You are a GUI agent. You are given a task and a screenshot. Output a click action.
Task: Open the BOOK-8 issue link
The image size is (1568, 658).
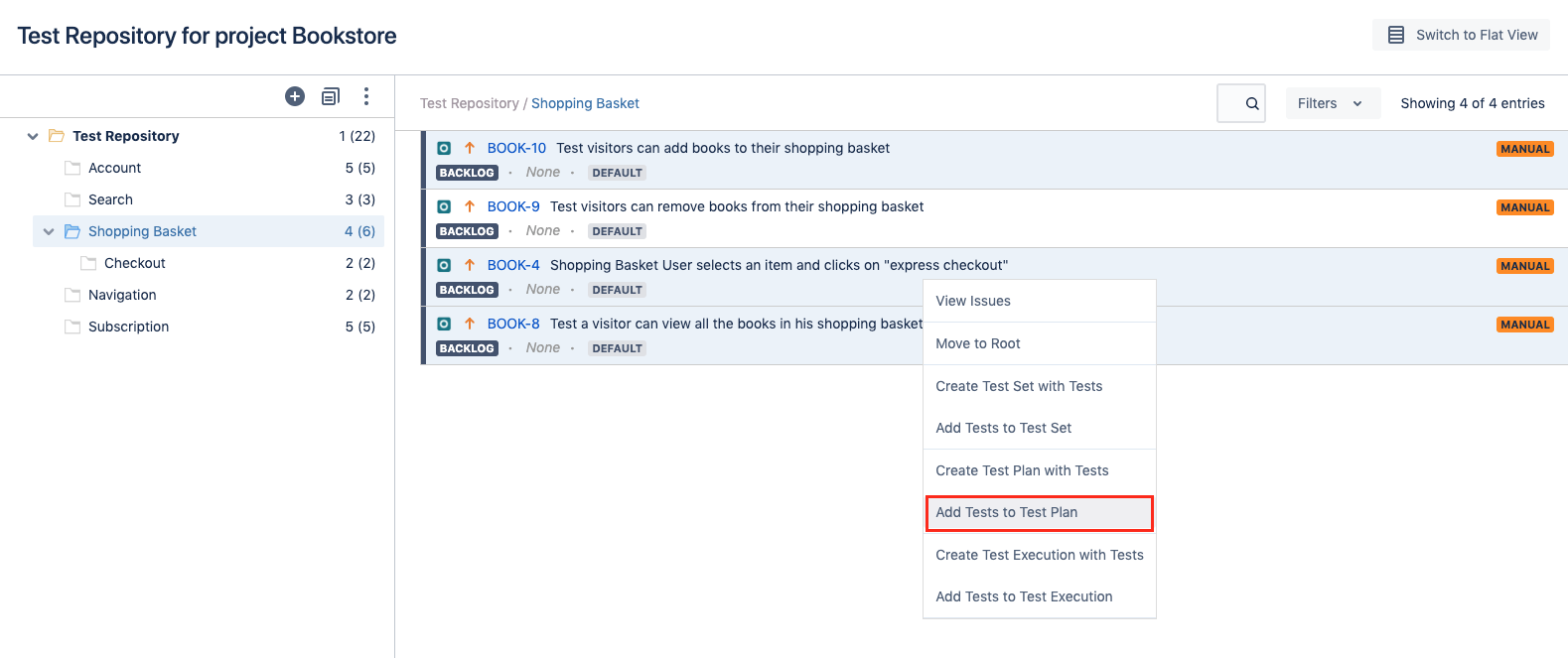[513, 324]
